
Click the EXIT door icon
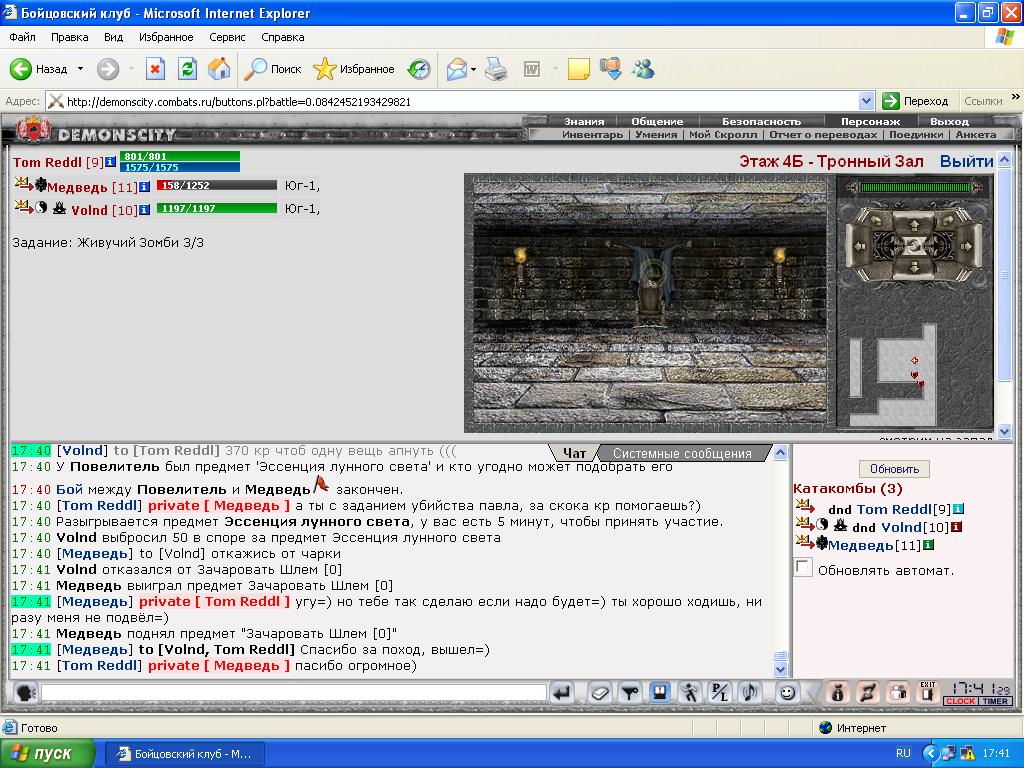[927, 692]
